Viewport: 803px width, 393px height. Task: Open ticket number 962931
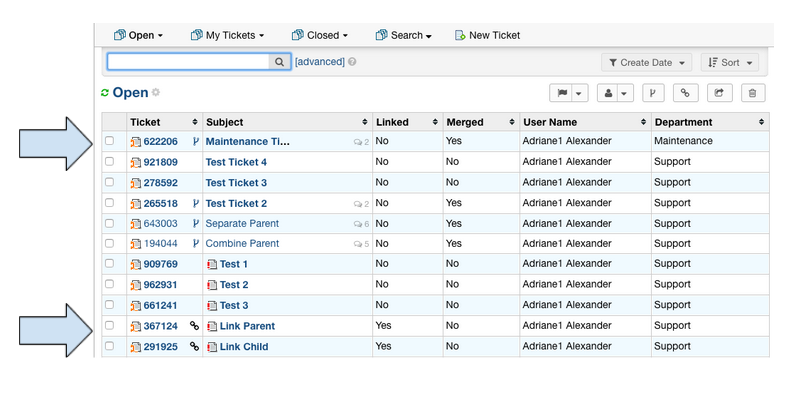pos(161,285)
